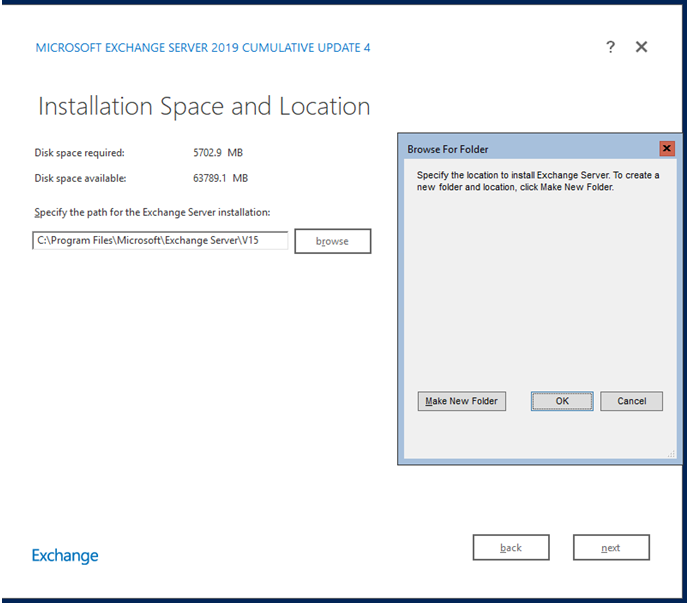689x605 pixels.
Task: Go to previous page with back
Action: pos(511,547)
